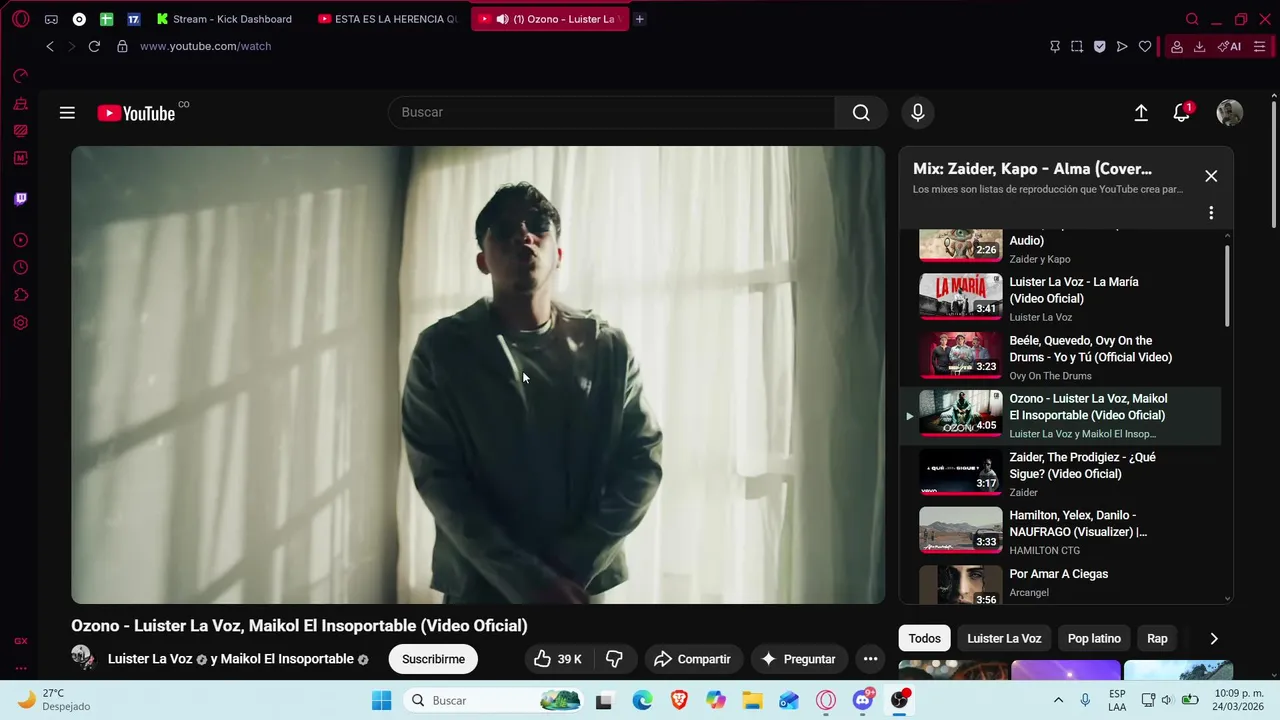The height and width of the screenshot is (720, 1280).
Task: Open browser downloads panel
Action: tap(1199, 46)
